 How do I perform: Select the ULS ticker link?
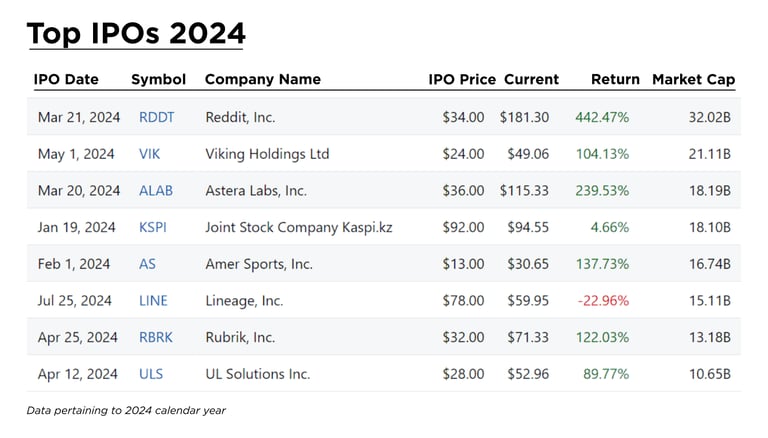coord(151,374)
